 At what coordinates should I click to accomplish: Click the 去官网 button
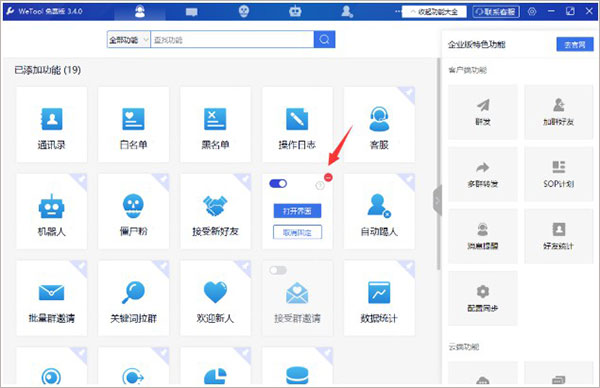[x=575, y=45]
